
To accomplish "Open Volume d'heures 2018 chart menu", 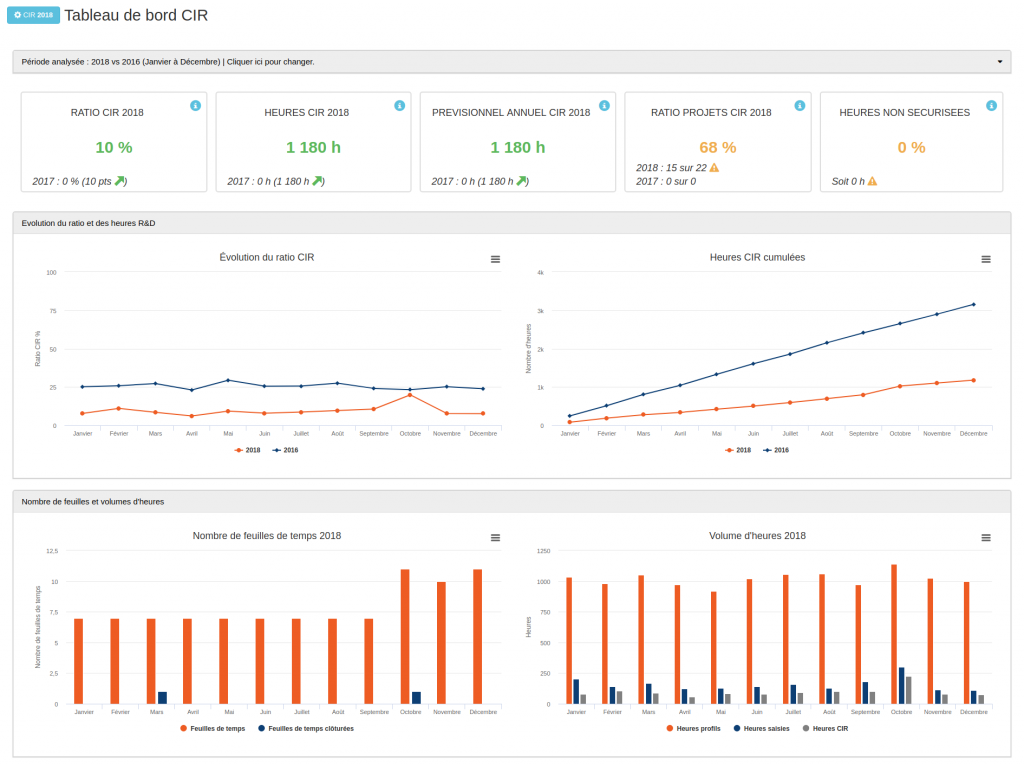I will (x=986, y=538).
